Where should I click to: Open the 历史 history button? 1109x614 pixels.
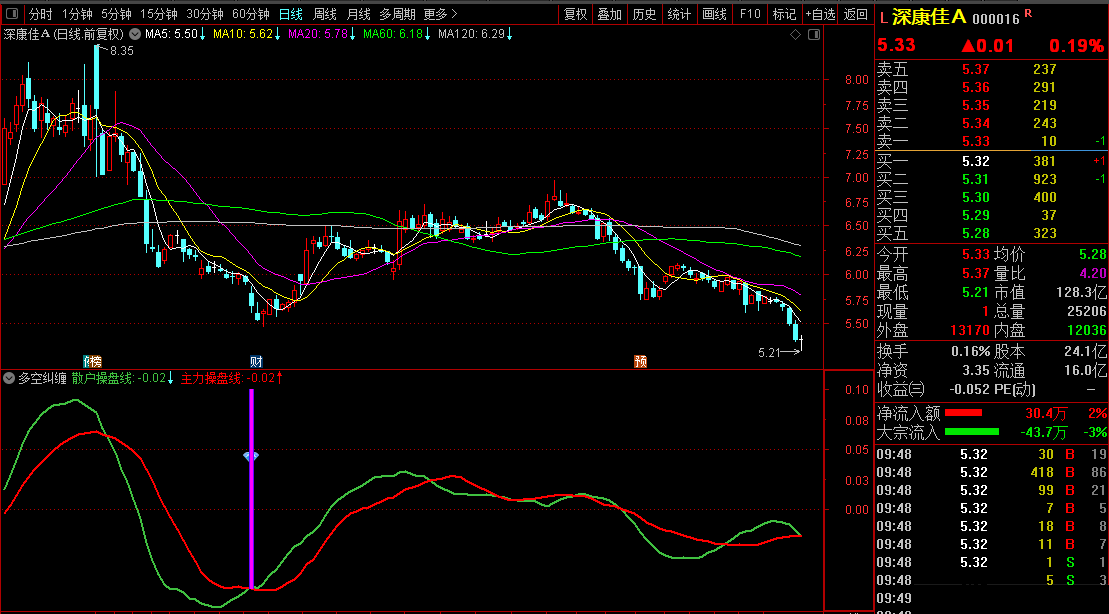pos(644,14)
